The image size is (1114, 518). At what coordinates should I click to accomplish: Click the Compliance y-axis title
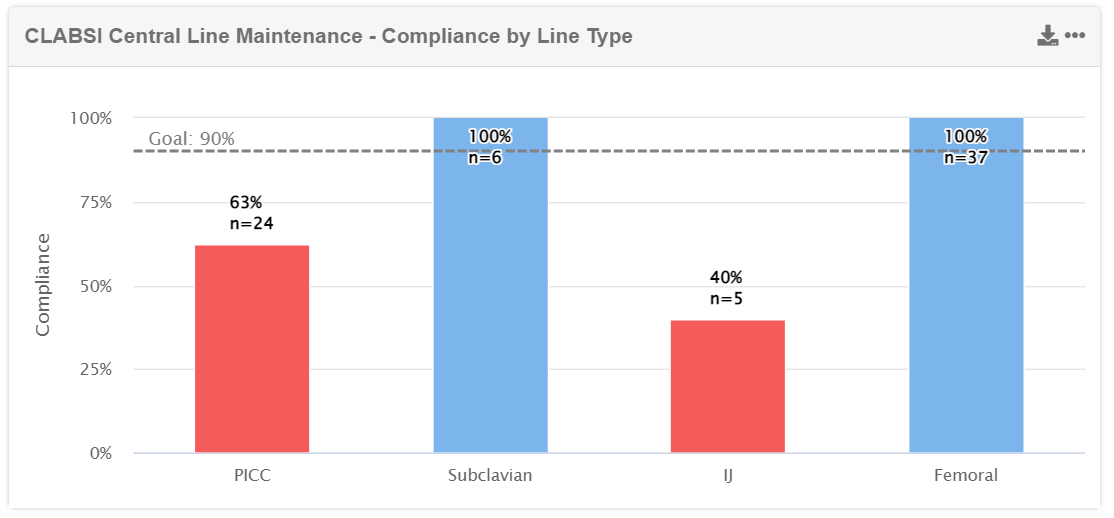[43, 285]
